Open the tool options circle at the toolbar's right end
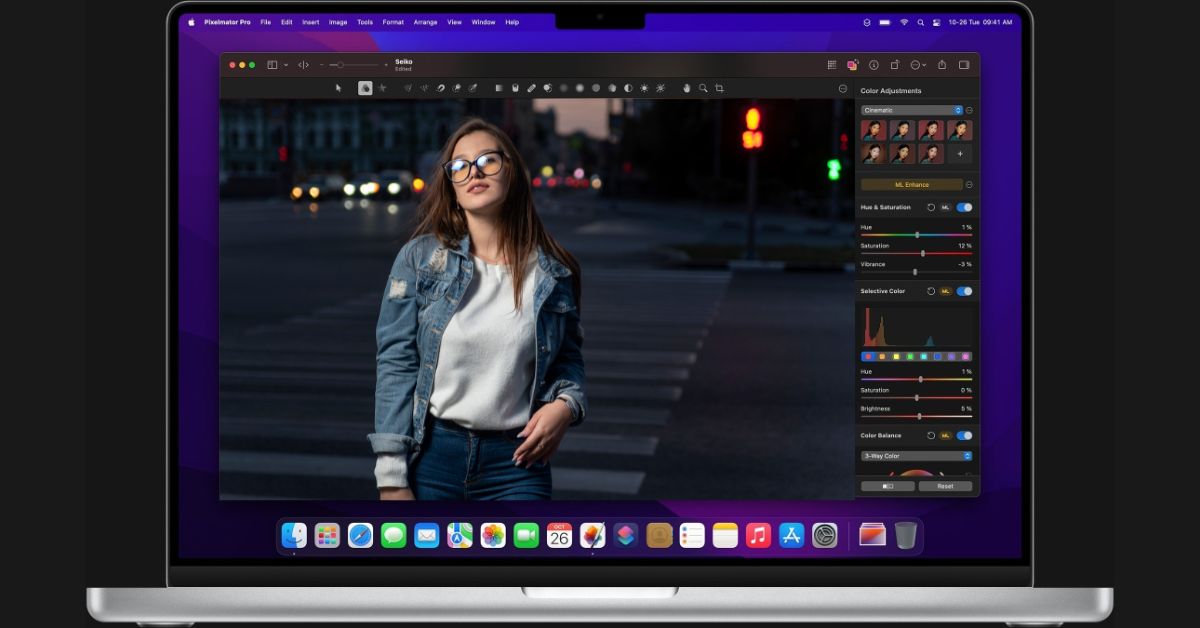Viewport: 1200px width, 628px height. tap(843, 88)
